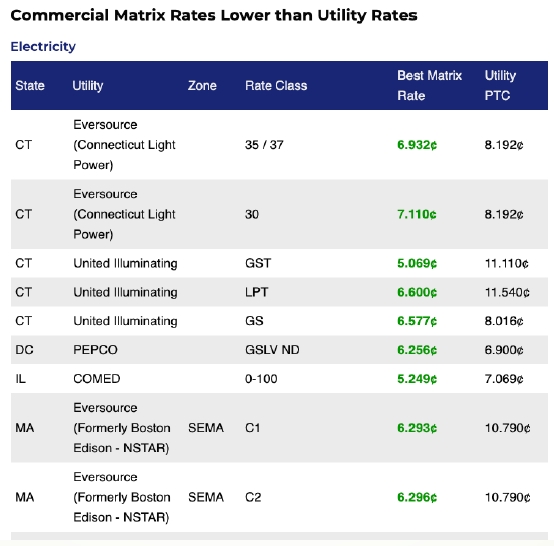Click the Best Matrix Rate header
This screenshot has height=546, width=554.
point(429,86)
